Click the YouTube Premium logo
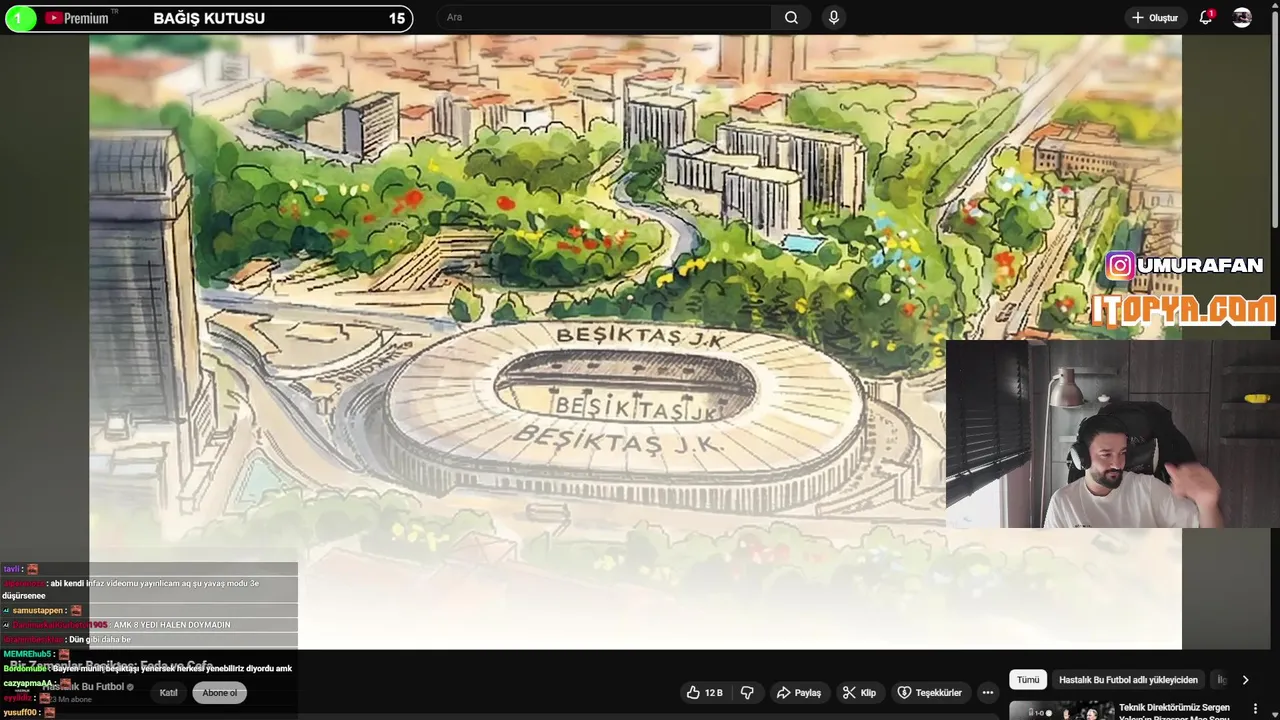Image resolution: width=1280 pixels, height=720 pixels. pos(79,18)
